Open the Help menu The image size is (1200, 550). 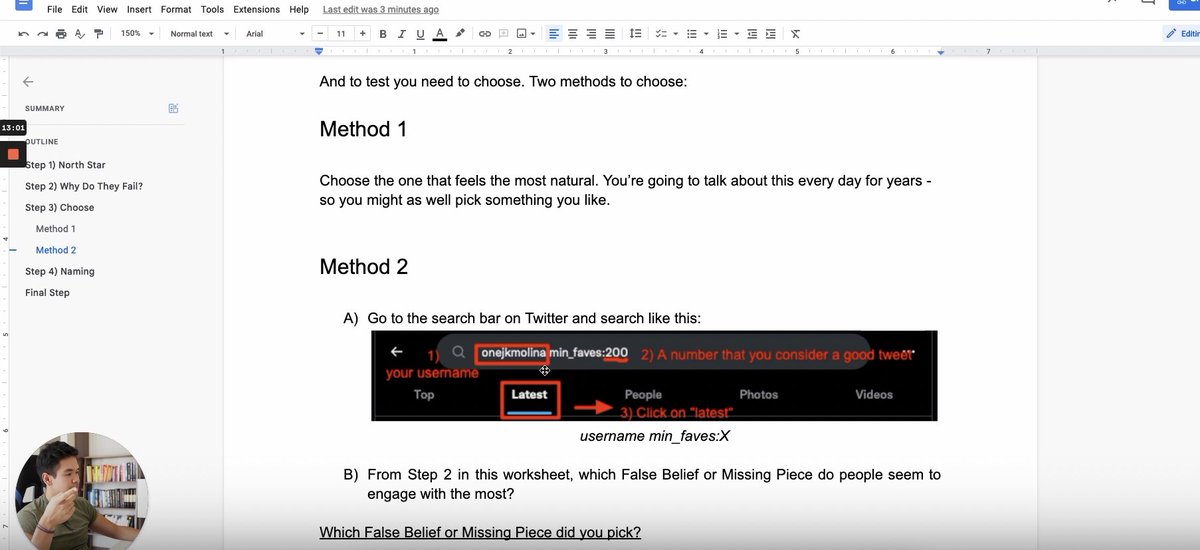(x=299, y=9)
